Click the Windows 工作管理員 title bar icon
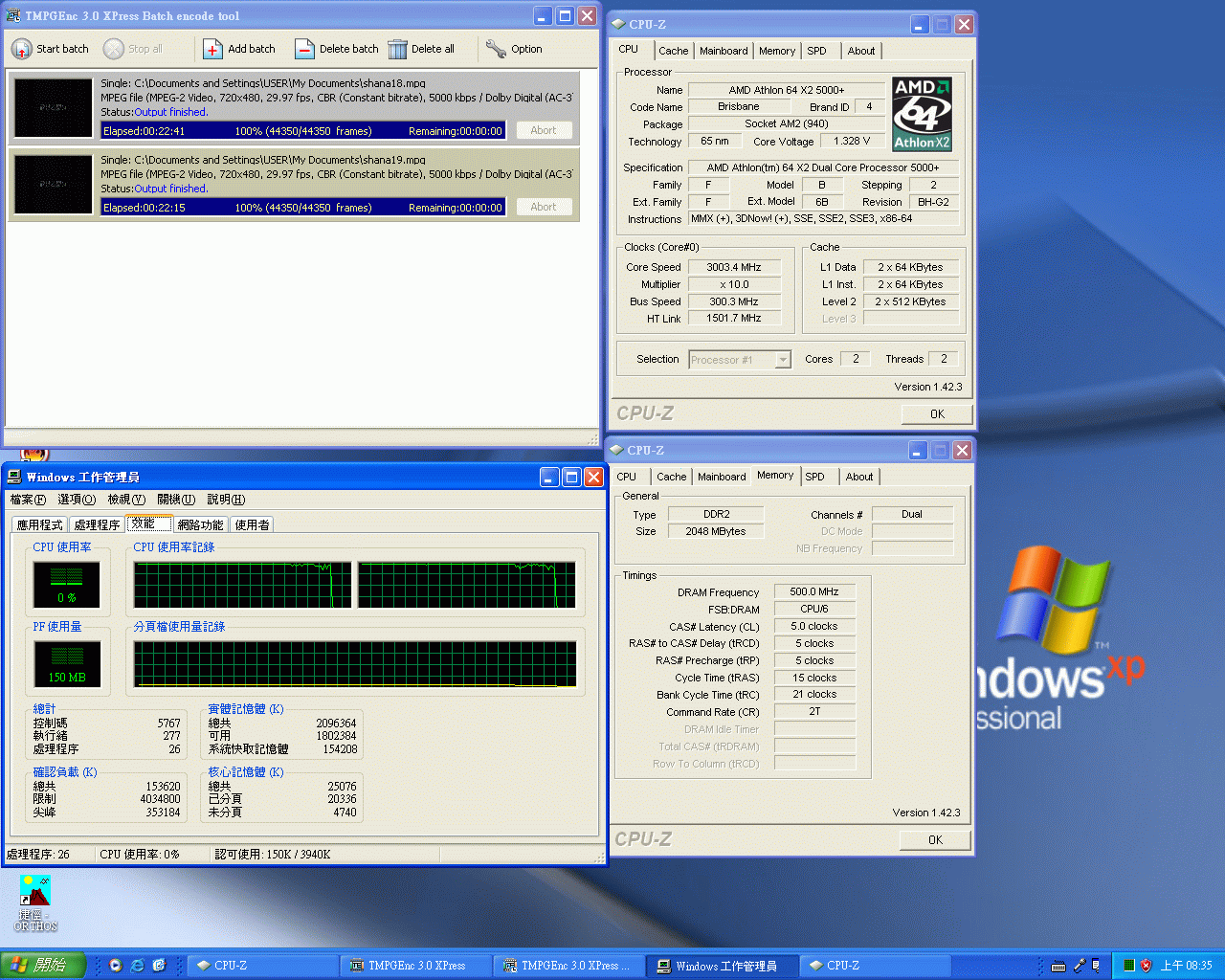The height and width of the screenshot is (980, 1225). [x=14, y=477]
